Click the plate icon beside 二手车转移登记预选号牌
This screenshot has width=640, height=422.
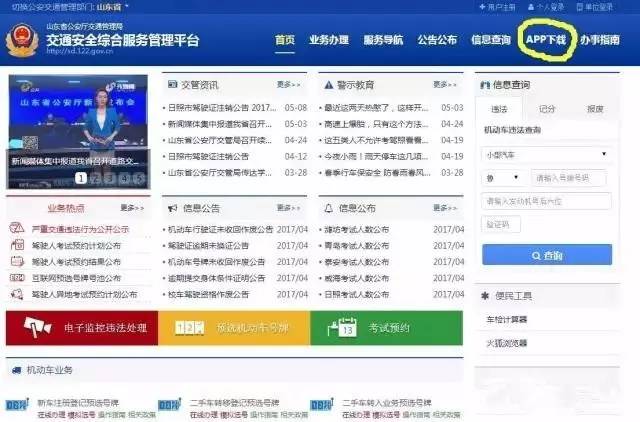(x=169, y=404)
